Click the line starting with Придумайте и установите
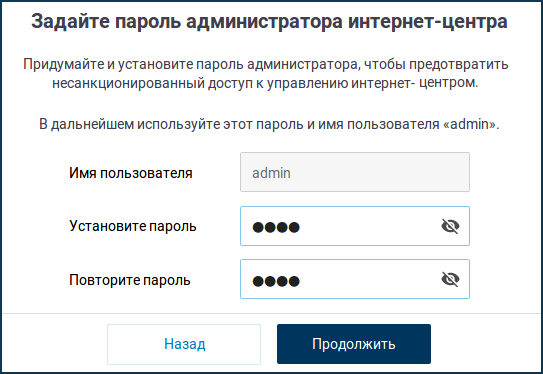543x374 pixels. coord(266,64)
